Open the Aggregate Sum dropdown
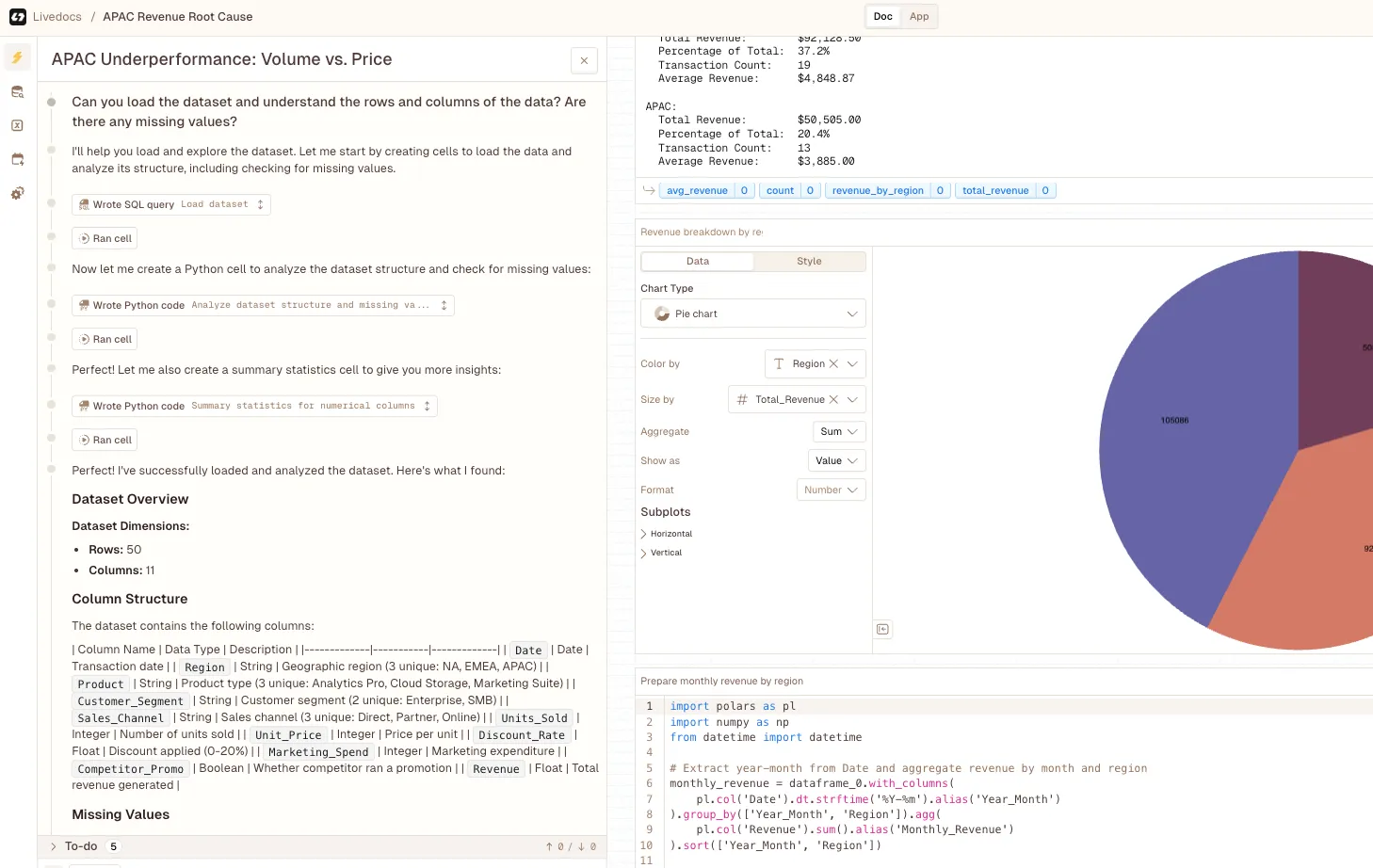Viewport: 1373px width, 868px height. click(837, 432)
